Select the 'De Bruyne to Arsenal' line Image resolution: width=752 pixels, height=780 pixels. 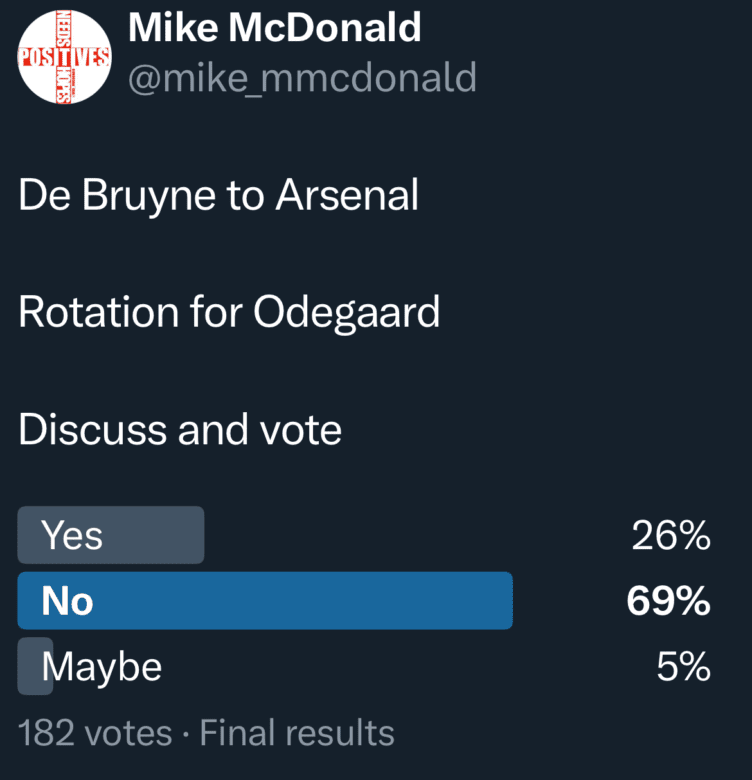coord(218,196)
